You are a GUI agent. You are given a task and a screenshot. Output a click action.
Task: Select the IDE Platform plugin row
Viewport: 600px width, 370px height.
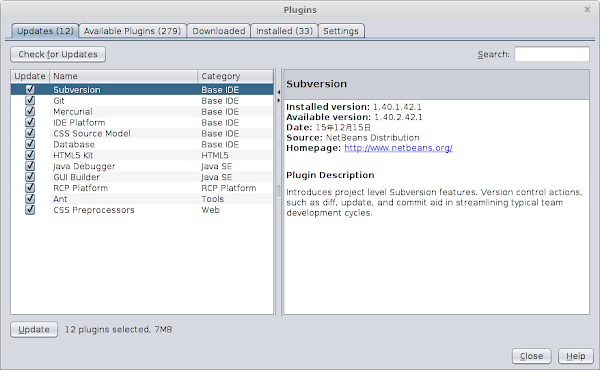pyautogui.click(x=142, y=122)
